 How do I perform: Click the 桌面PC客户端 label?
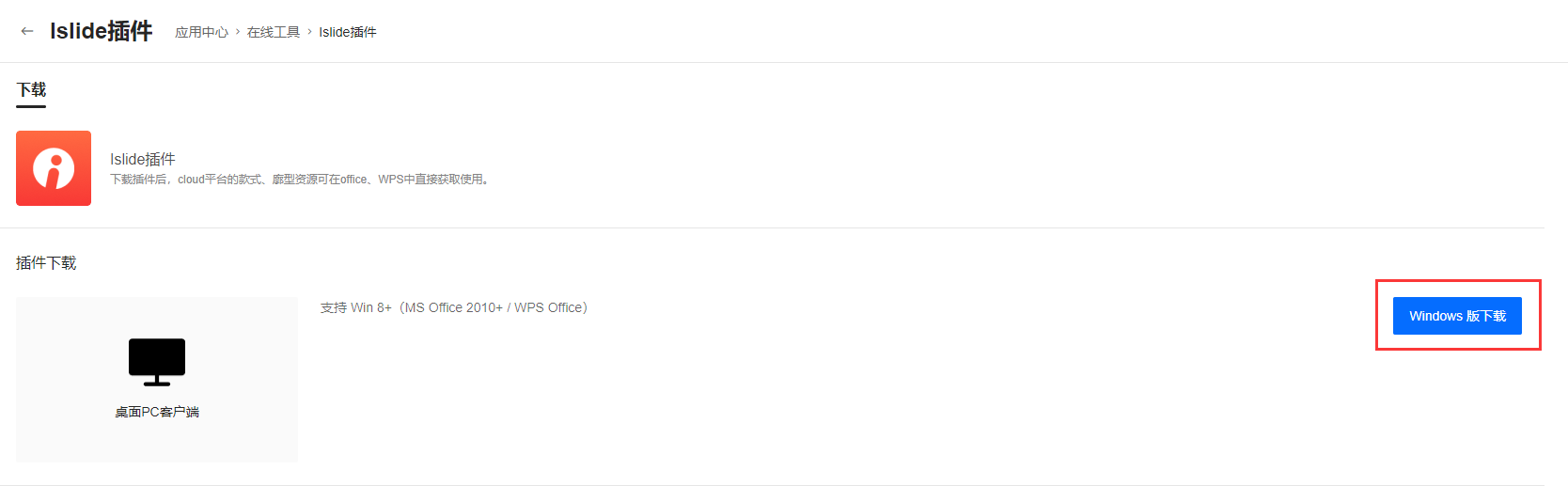pos(157,412)
